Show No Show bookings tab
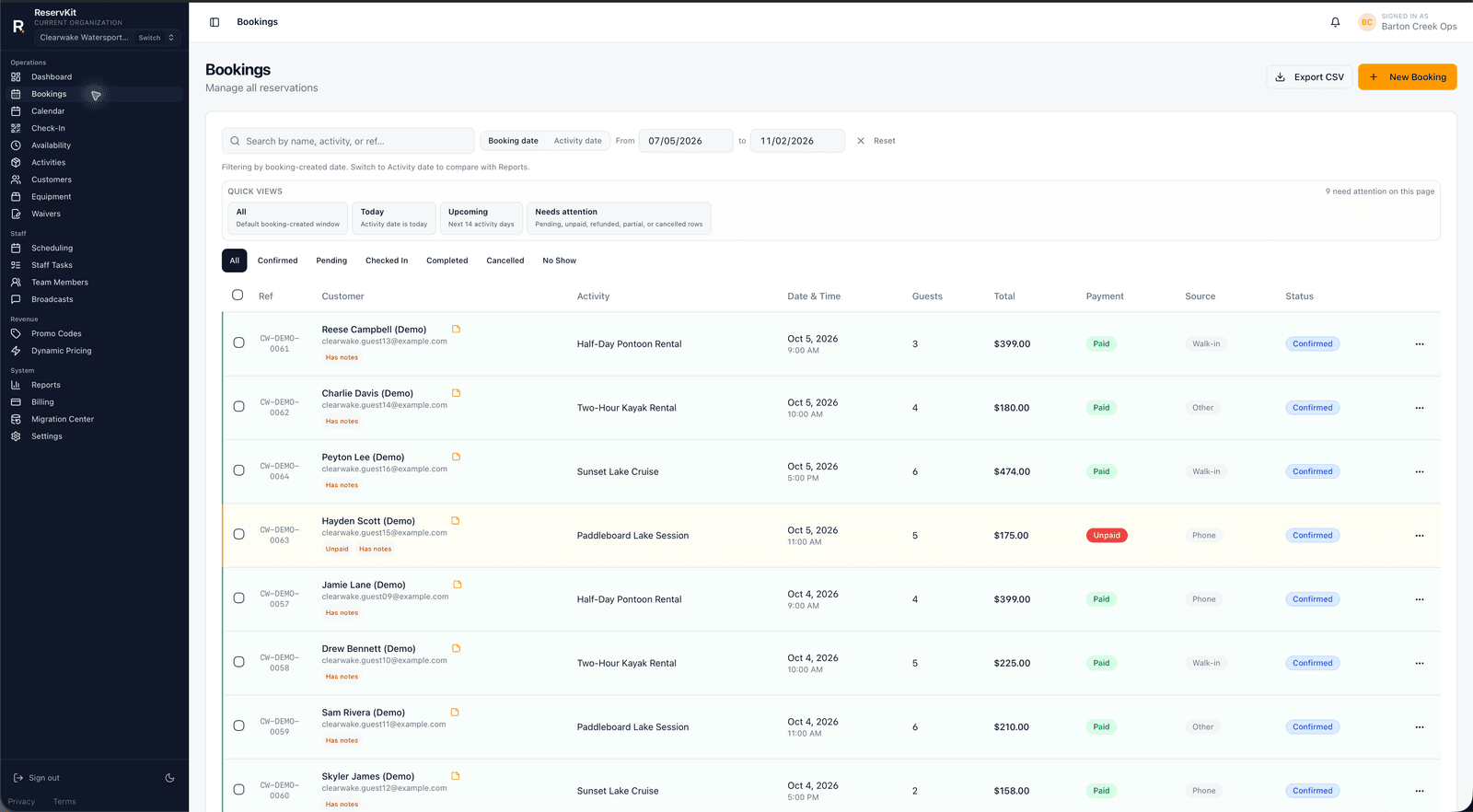 (559, 261)
